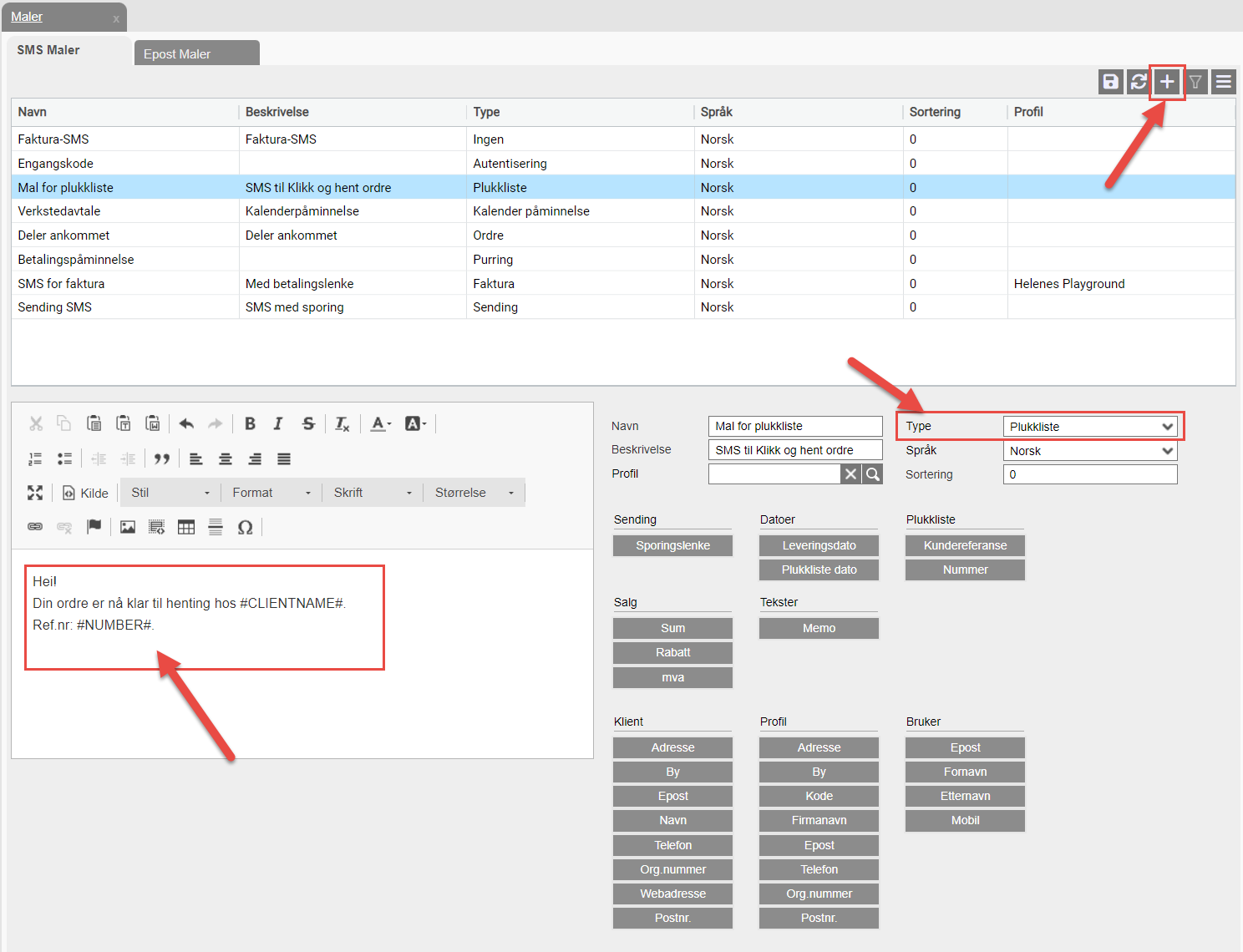Open the Format dropdown
Image resolution: width=1243 pixels, height=952 pixels.
[x=271, y=493]
